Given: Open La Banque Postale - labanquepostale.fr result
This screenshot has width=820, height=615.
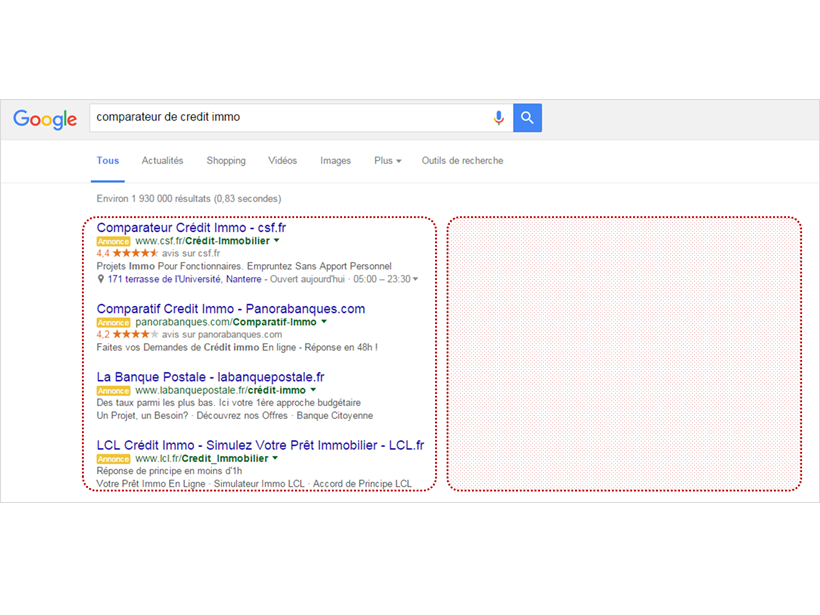Looking at the screenshot, I should coord(210,377).
